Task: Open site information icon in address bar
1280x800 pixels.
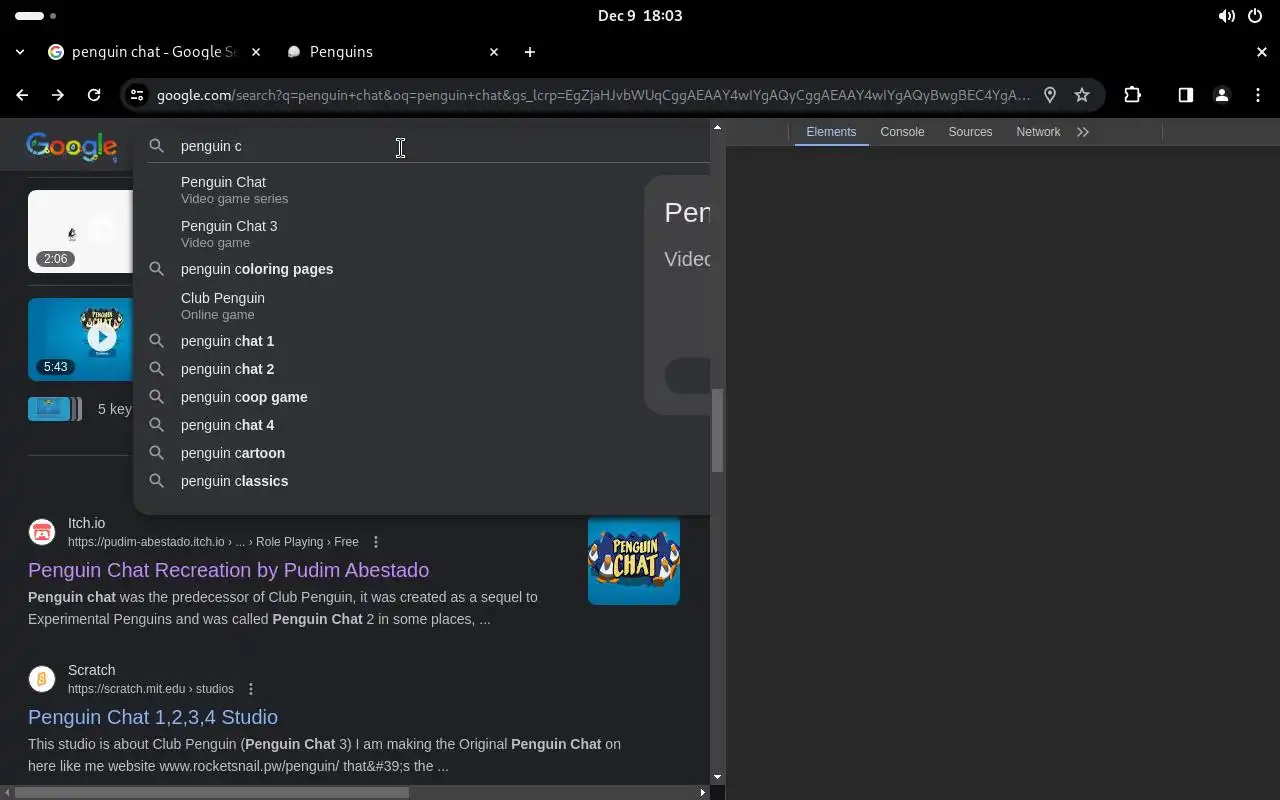Action: 137,95
